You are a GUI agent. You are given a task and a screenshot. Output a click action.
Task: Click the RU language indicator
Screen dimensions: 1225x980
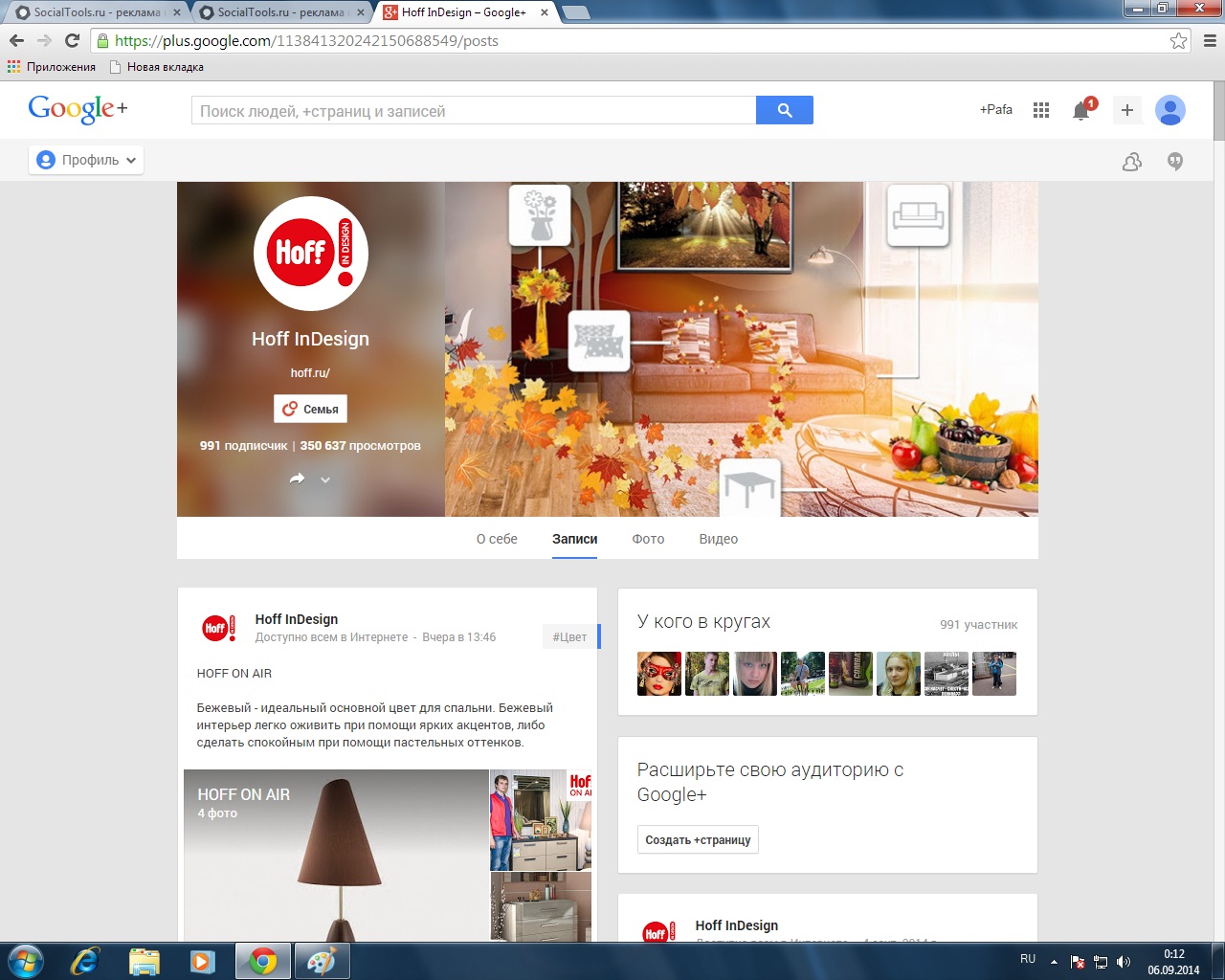(1028, 958)
